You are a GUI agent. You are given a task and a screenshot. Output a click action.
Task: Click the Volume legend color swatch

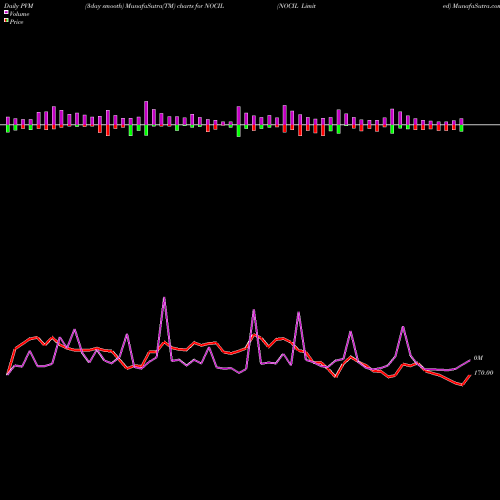tap(6, 12)
